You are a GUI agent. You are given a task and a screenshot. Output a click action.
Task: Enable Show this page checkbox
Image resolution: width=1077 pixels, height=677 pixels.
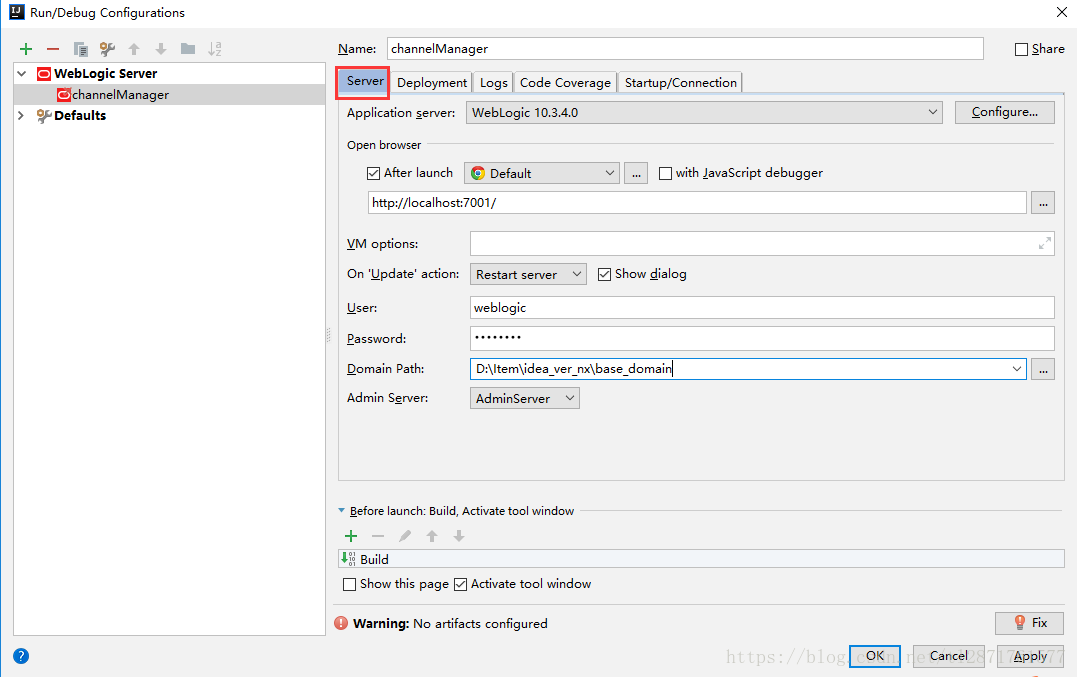[350, 584]
